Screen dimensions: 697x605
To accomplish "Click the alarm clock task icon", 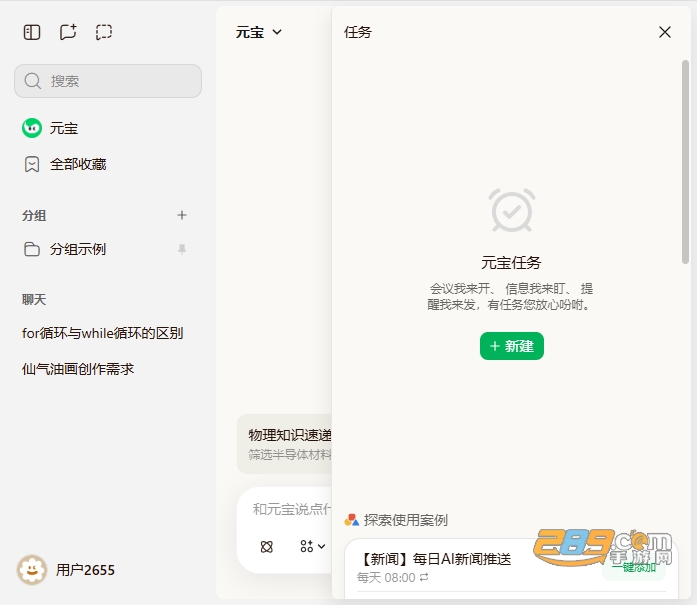I will (512, 210).
